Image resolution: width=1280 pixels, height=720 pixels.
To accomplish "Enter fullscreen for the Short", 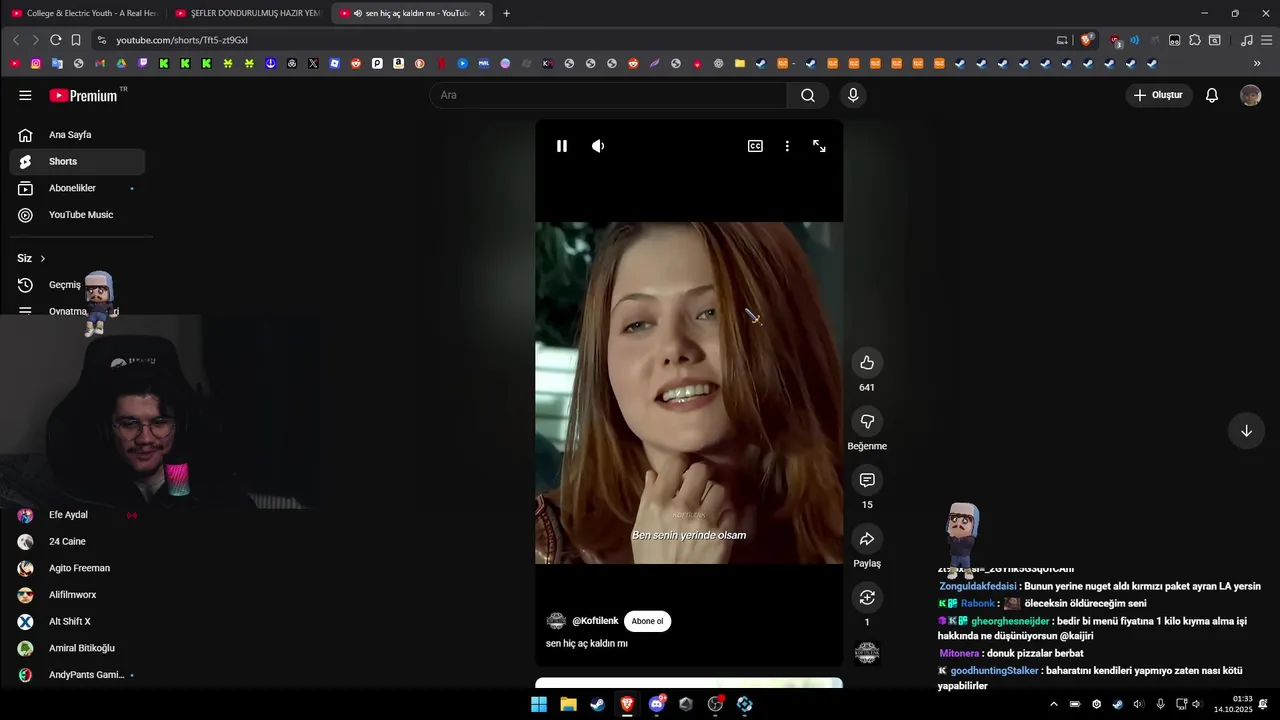I will coord(819,146).
